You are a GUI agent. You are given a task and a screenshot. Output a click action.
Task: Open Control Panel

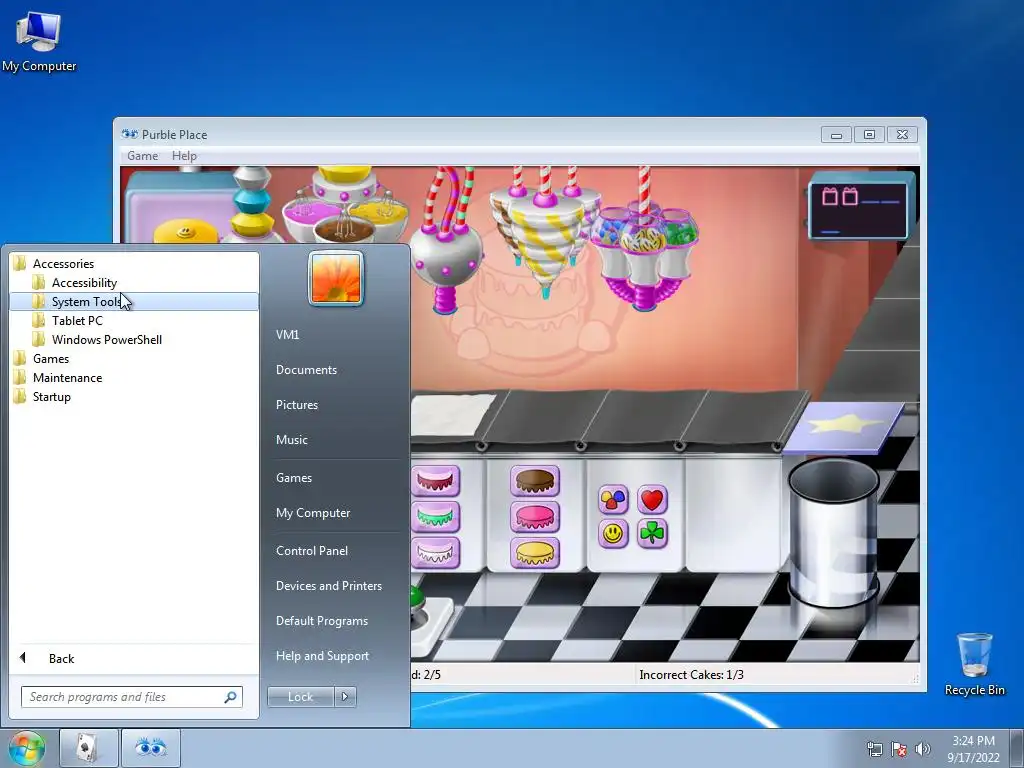pyautogui.click(x=312, y=551)
